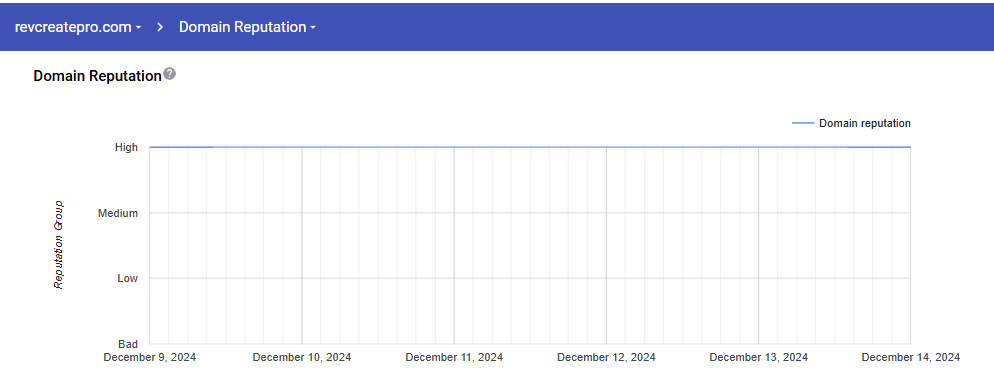This screenshot has width=994, height=388.
Task: Open the revcreatepro.com domain dropdown
Action: pos(77,27)
